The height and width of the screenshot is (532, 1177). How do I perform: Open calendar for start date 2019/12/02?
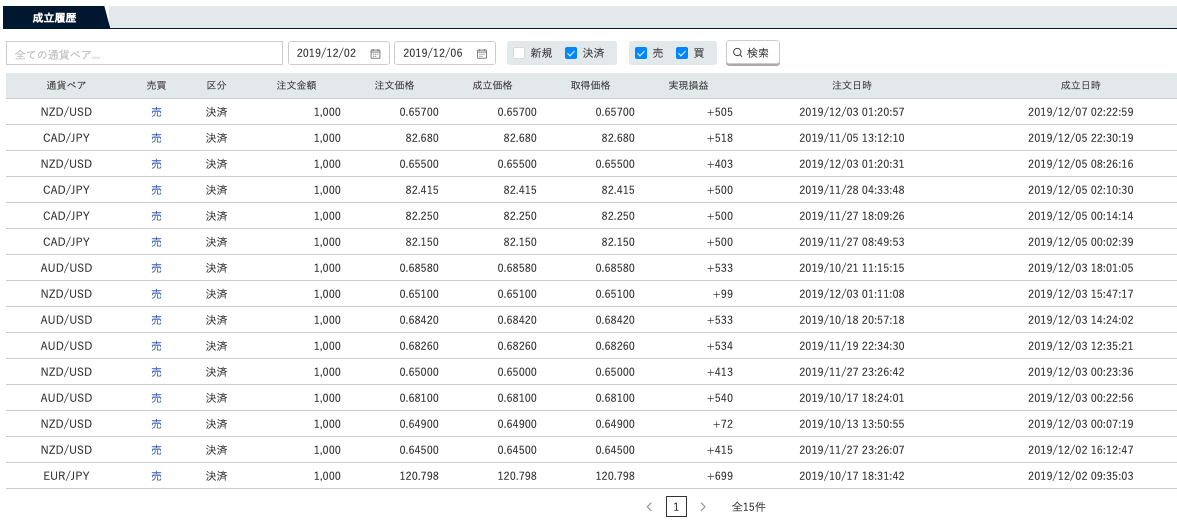[375, 53]
